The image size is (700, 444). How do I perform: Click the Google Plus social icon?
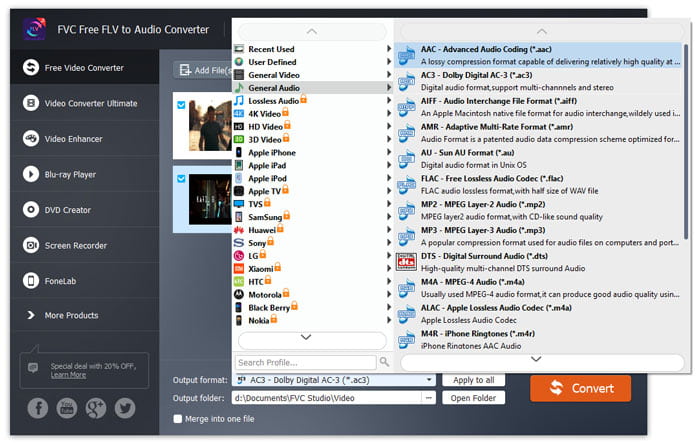pos(96,408)
